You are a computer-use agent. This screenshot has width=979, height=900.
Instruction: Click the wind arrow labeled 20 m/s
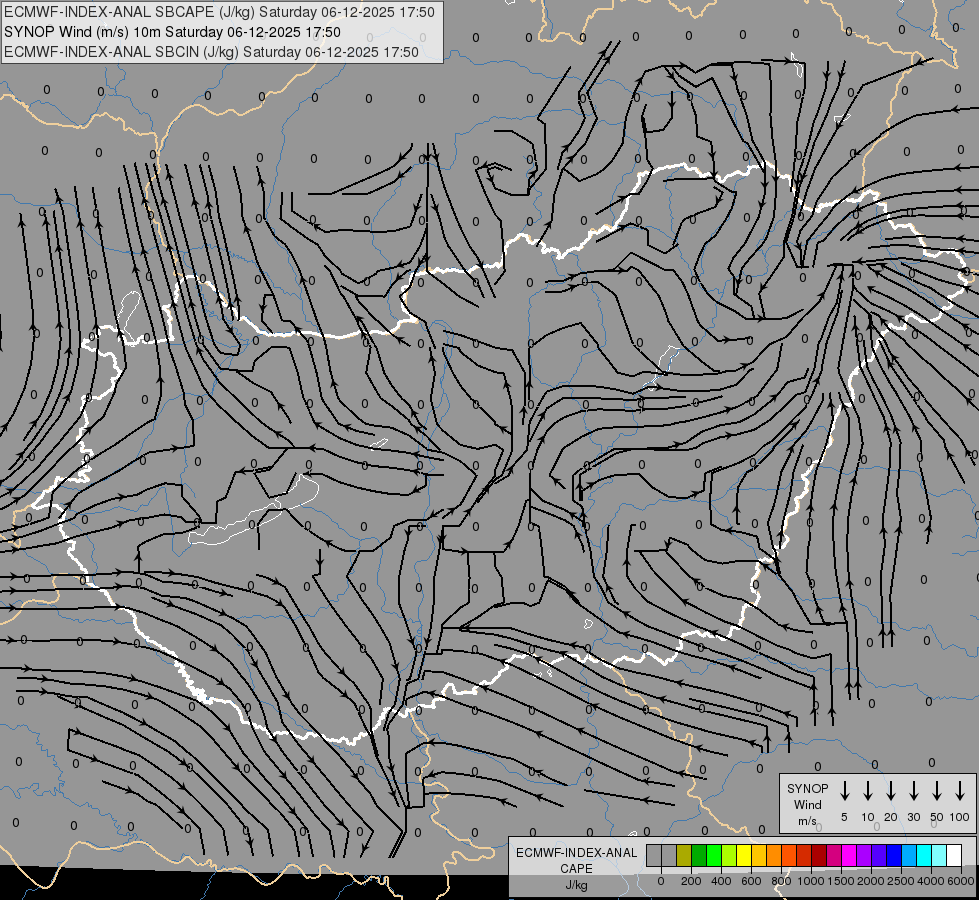click(890, 791)
